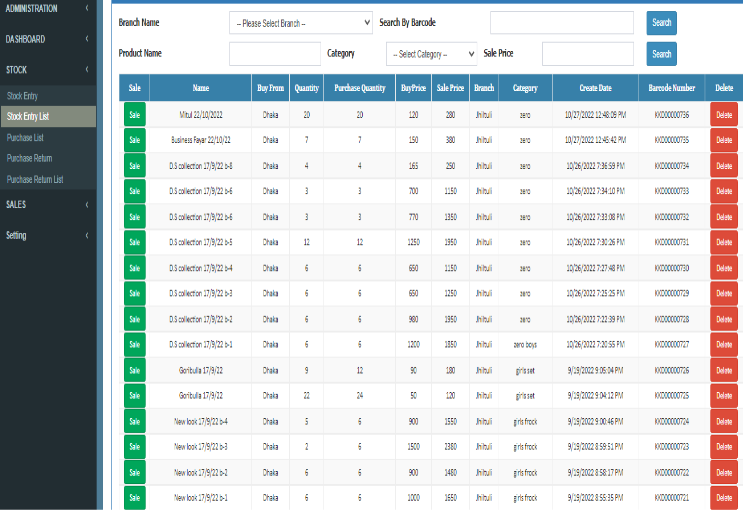
Task: Click Search button next to barcode field
Action: (661, 23)
